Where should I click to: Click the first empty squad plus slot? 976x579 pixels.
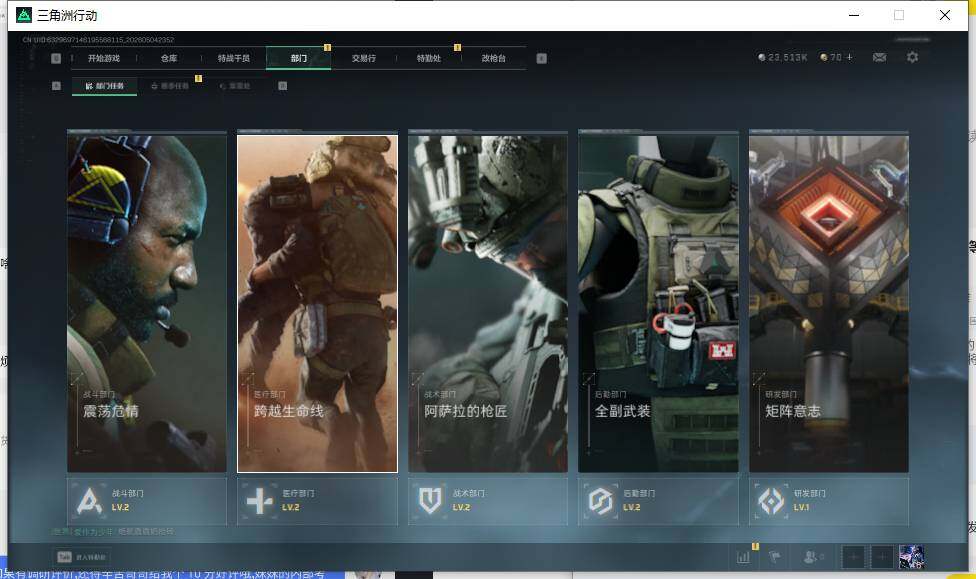tap(854, 557)
